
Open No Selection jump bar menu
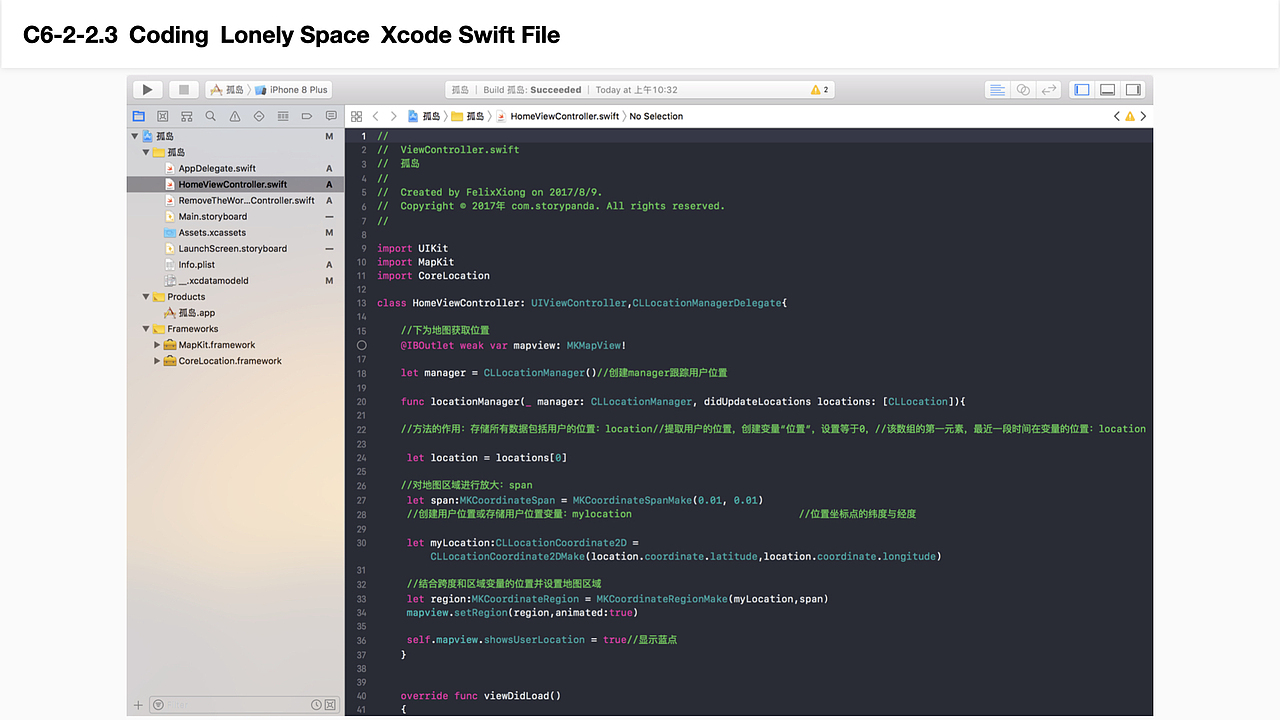coord(656,116)
